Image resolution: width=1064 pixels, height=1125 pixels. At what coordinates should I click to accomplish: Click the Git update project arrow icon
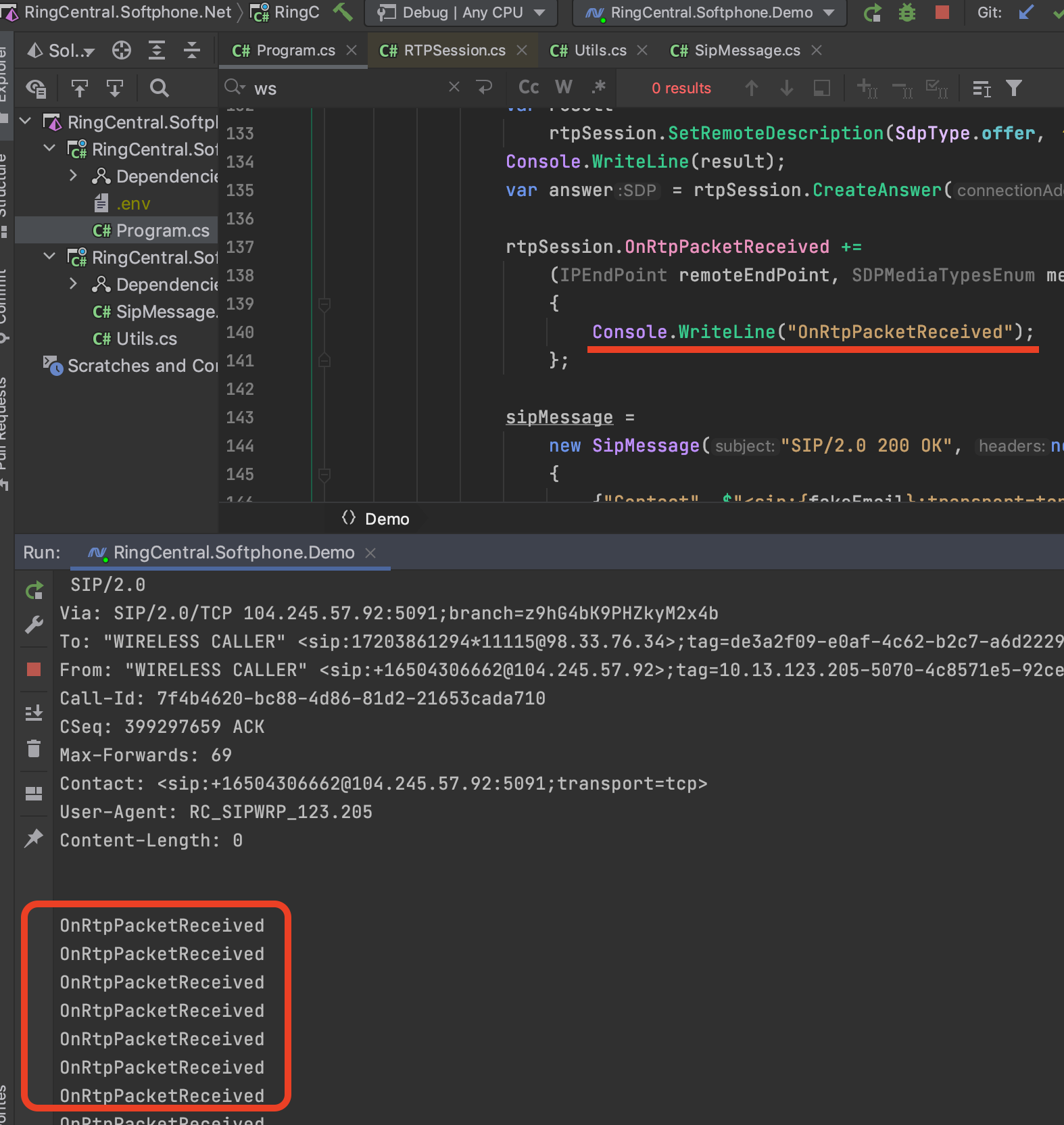[1026, 12]
